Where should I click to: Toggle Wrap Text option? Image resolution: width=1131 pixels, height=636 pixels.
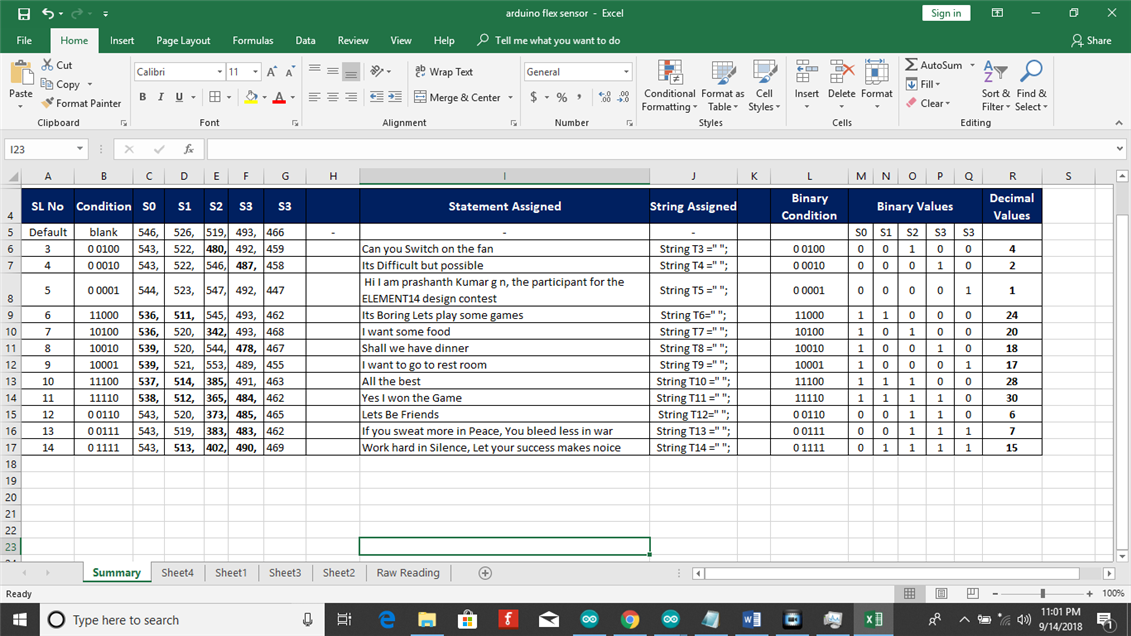[443, 72]
